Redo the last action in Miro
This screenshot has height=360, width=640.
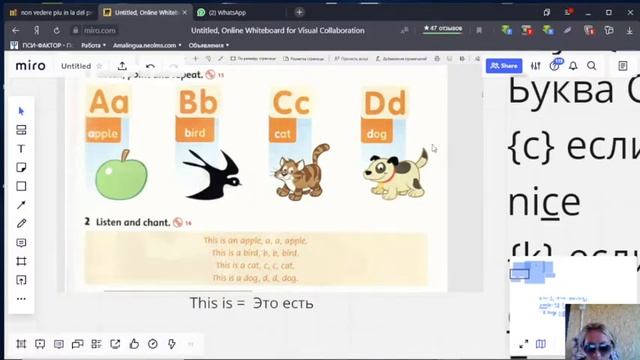(x=174, y=66)
